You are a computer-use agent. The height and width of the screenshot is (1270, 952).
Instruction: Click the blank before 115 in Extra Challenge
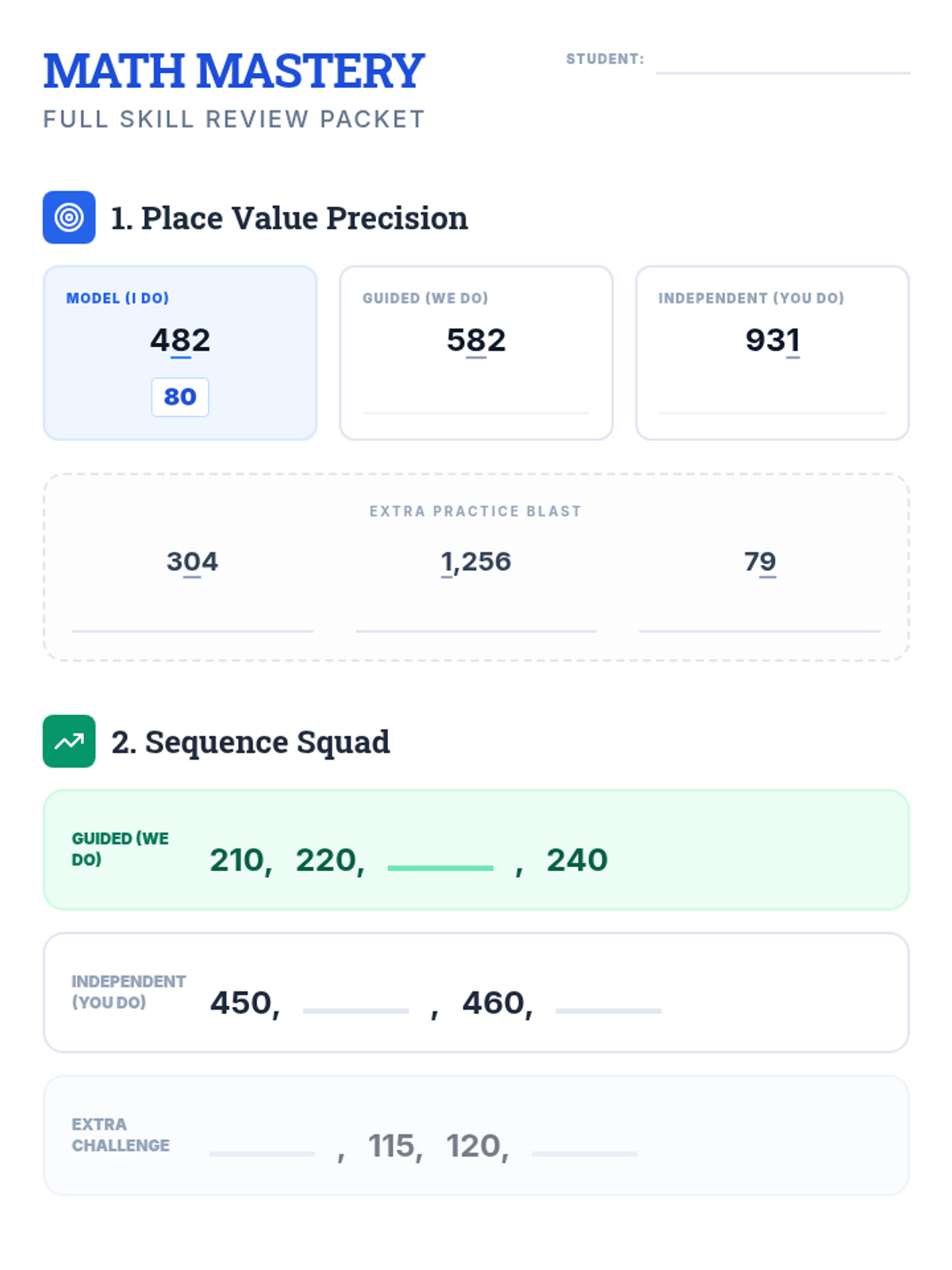[x=262, y=1153]
